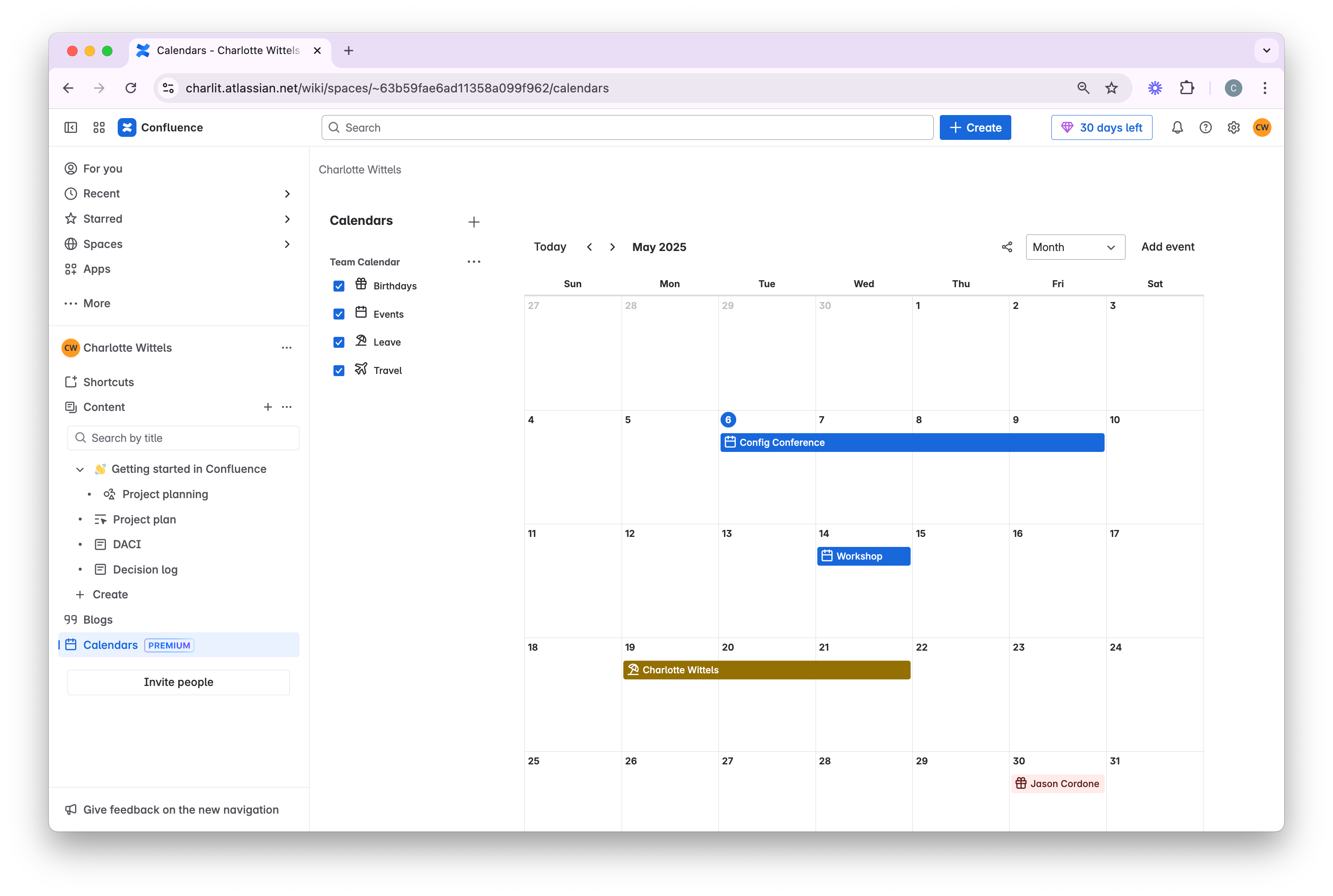This screenshot has width=1333, height=896.
Task: Open the notifications bell
Action: coord(1177,127)
